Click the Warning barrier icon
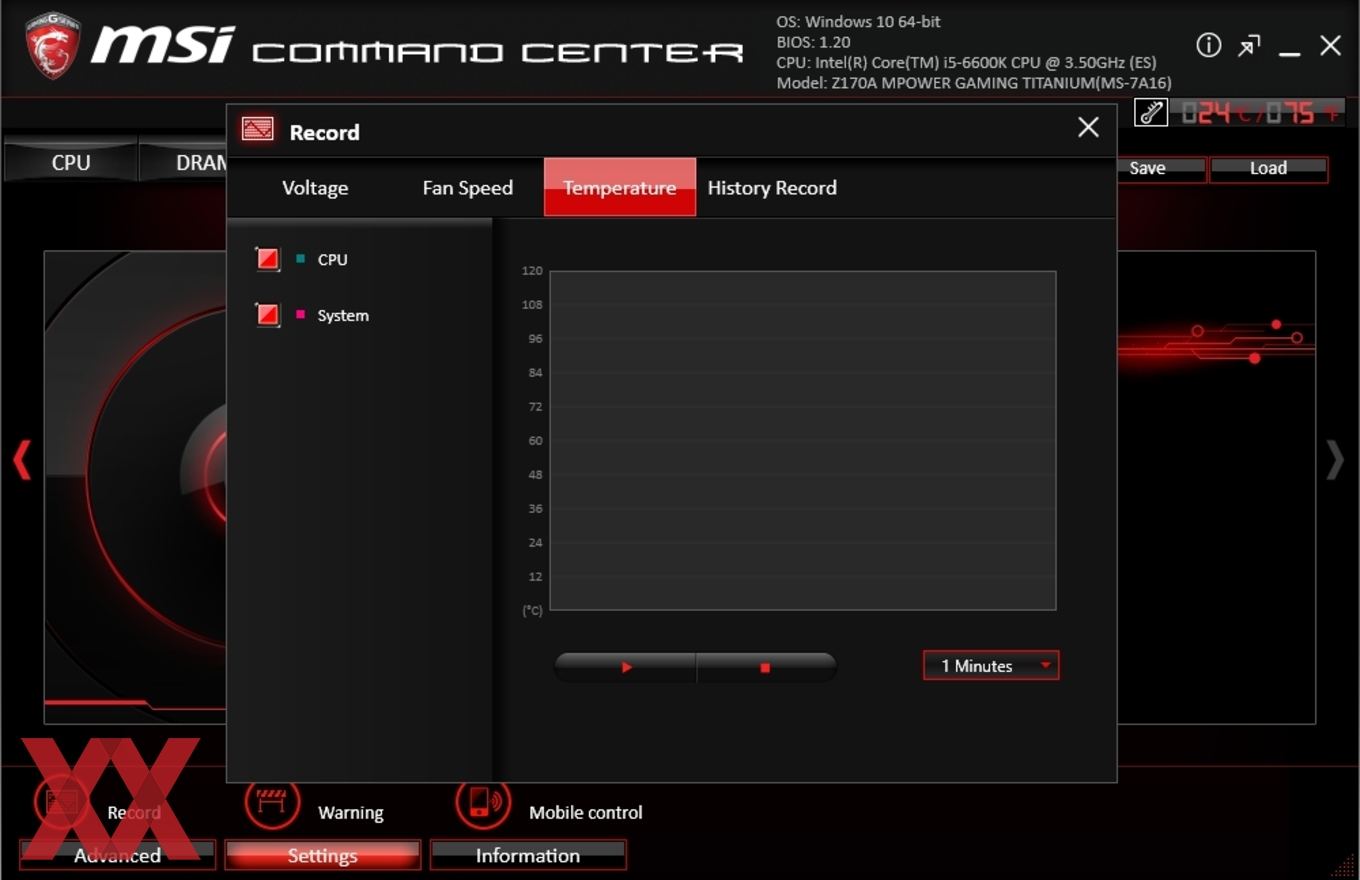 point(272,803)
